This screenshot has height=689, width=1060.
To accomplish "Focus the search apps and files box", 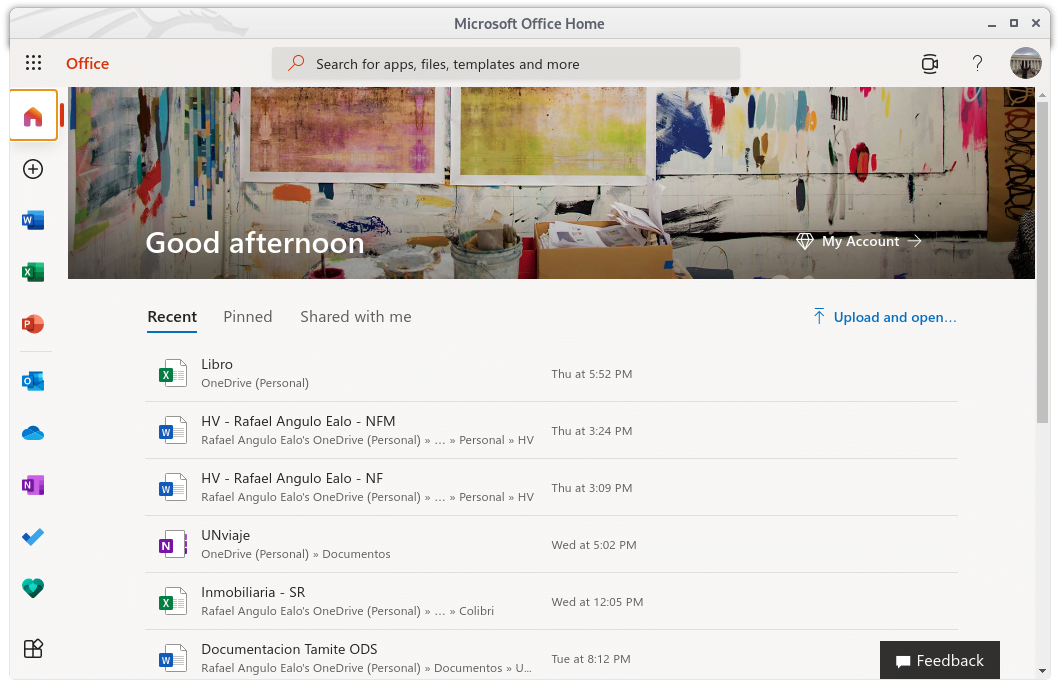I will [x=506, y=64].
